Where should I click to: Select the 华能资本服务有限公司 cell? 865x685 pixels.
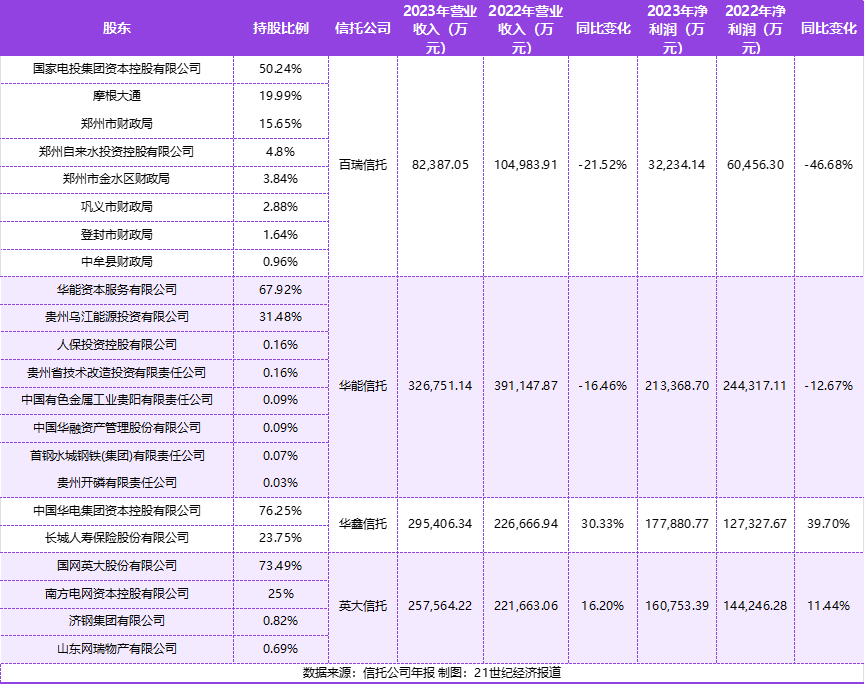pos(116,290)
